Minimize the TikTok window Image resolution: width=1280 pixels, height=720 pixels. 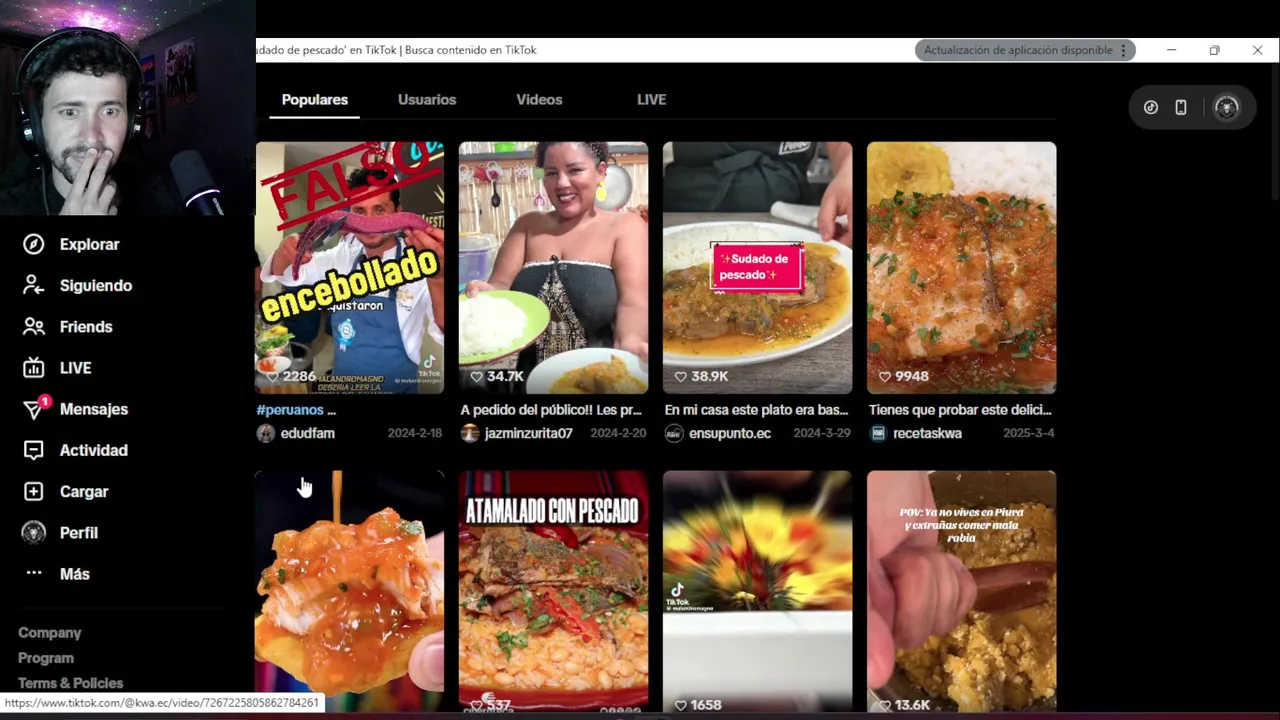(1171, 50)
